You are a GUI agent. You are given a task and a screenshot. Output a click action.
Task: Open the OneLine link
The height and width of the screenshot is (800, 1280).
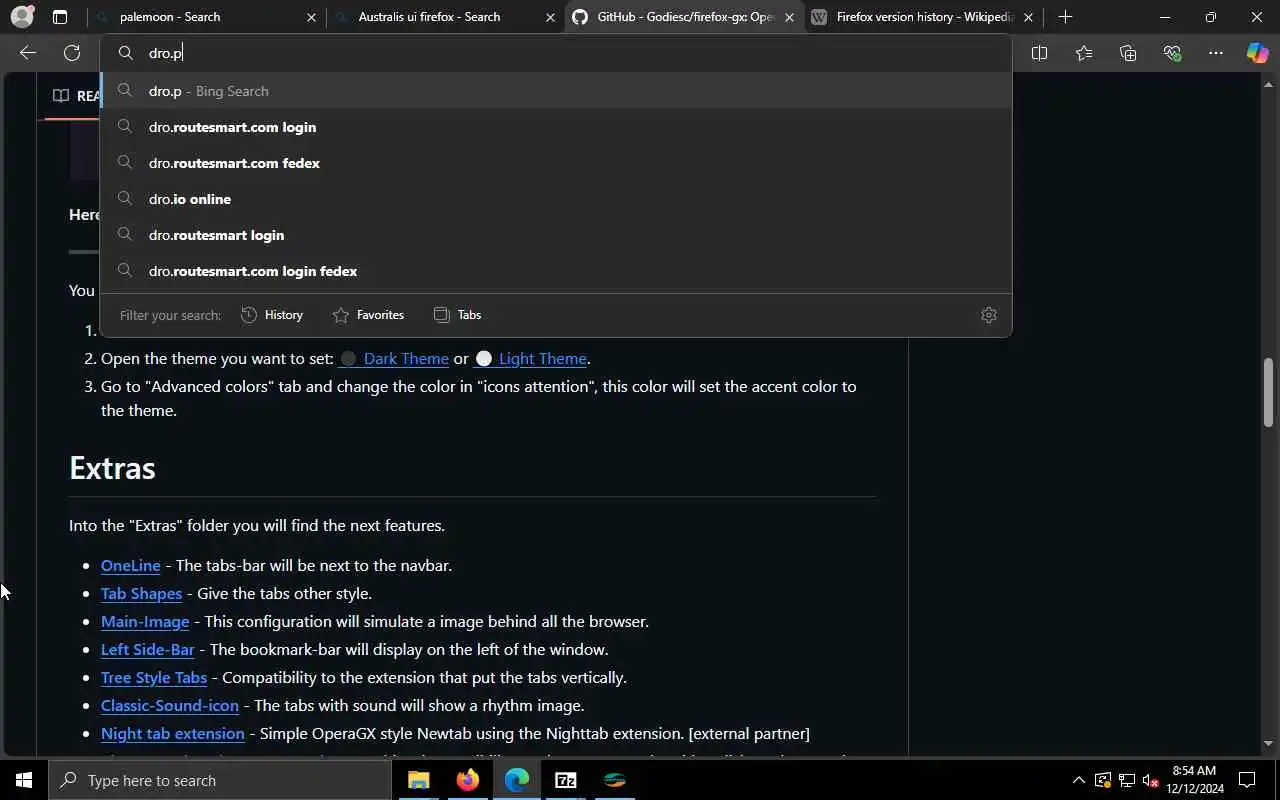130,565
